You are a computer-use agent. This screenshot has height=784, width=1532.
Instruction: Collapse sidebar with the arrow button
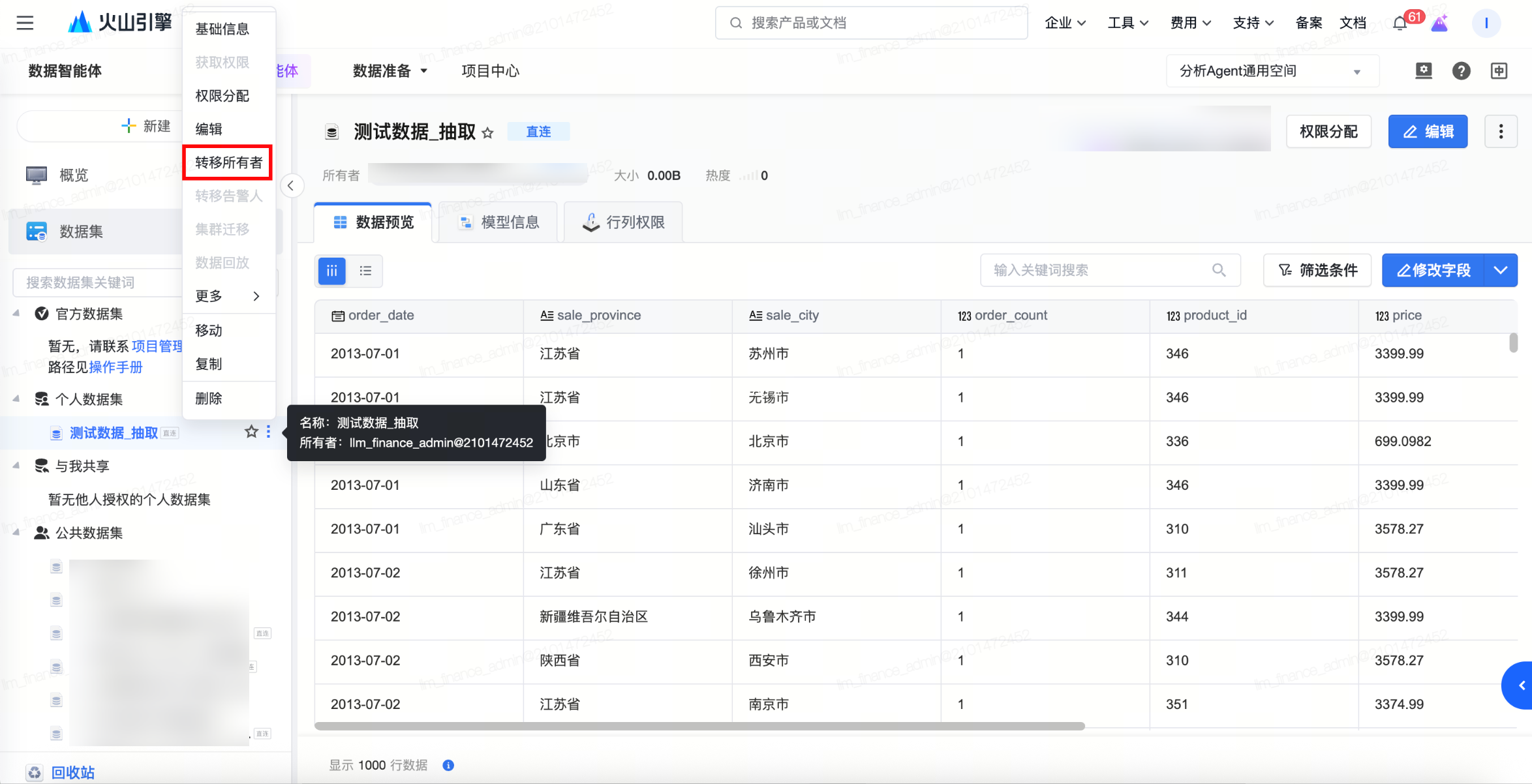tap(291, 186)
